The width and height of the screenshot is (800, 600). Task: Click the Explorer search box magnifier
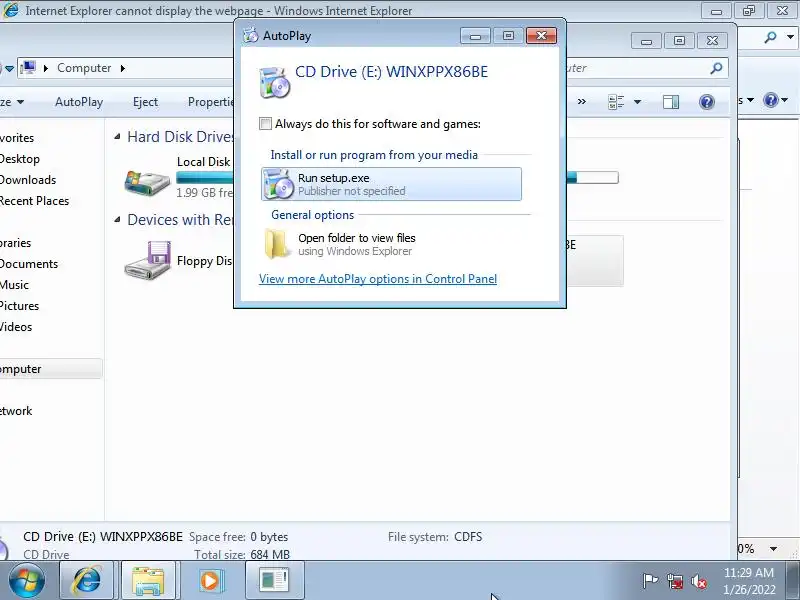(x=716, y=68)
